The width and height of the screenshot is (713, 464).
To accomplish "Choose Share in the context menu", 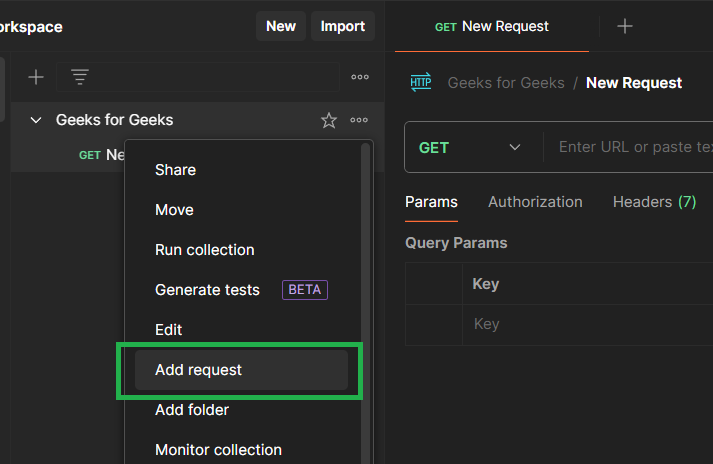I will (175, 170).
